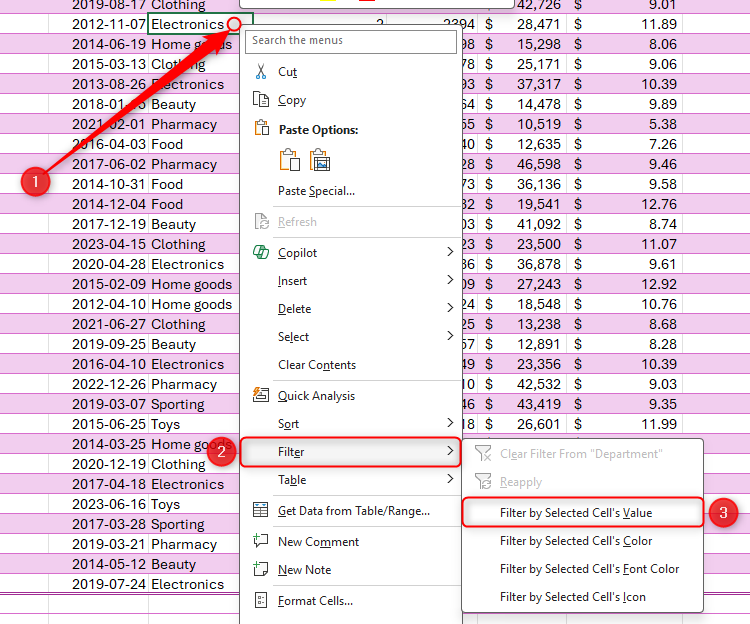
Task: Choose Filter by Selected Cell's Value
Action: pyautogui.click(x=575, y=513)
